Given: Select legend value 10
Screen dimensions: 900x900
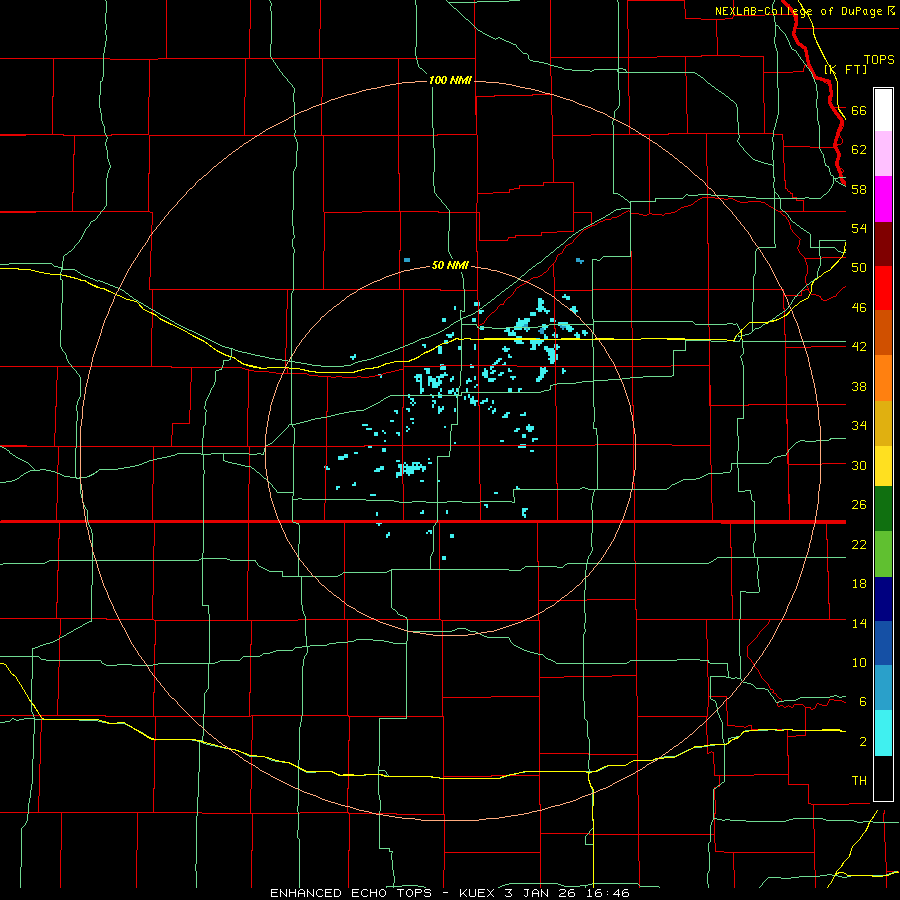Looking at the screenshot, I should coord(859,662).
